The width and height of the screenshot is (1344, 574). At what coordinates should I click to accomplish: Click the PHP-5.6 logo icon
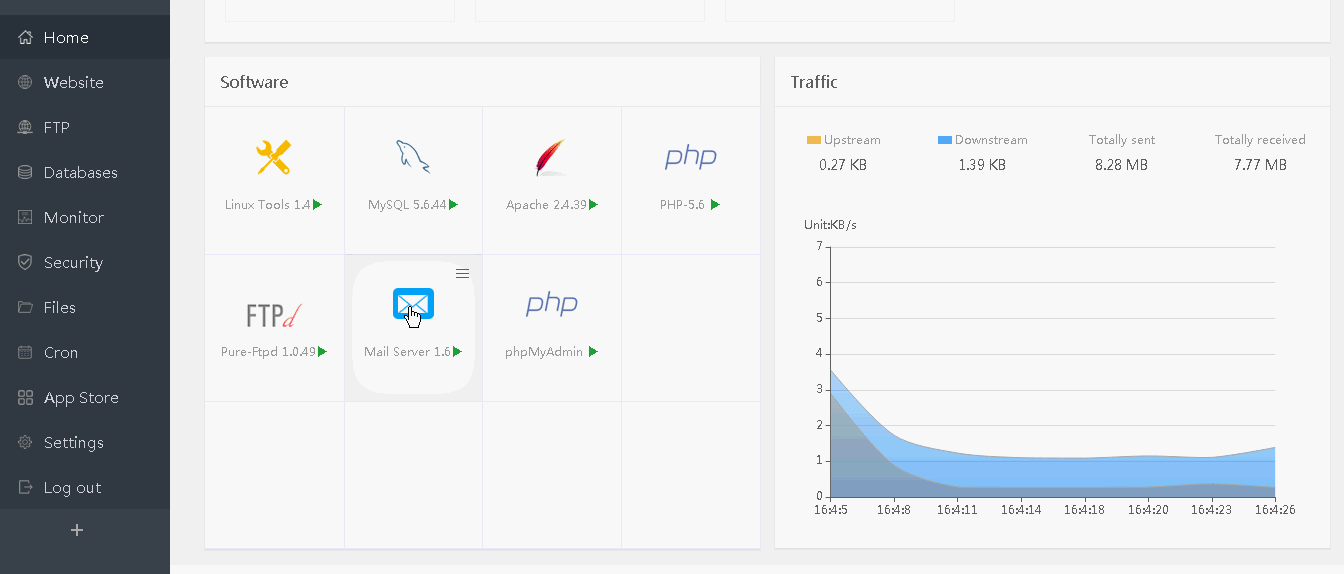[690, 157]
